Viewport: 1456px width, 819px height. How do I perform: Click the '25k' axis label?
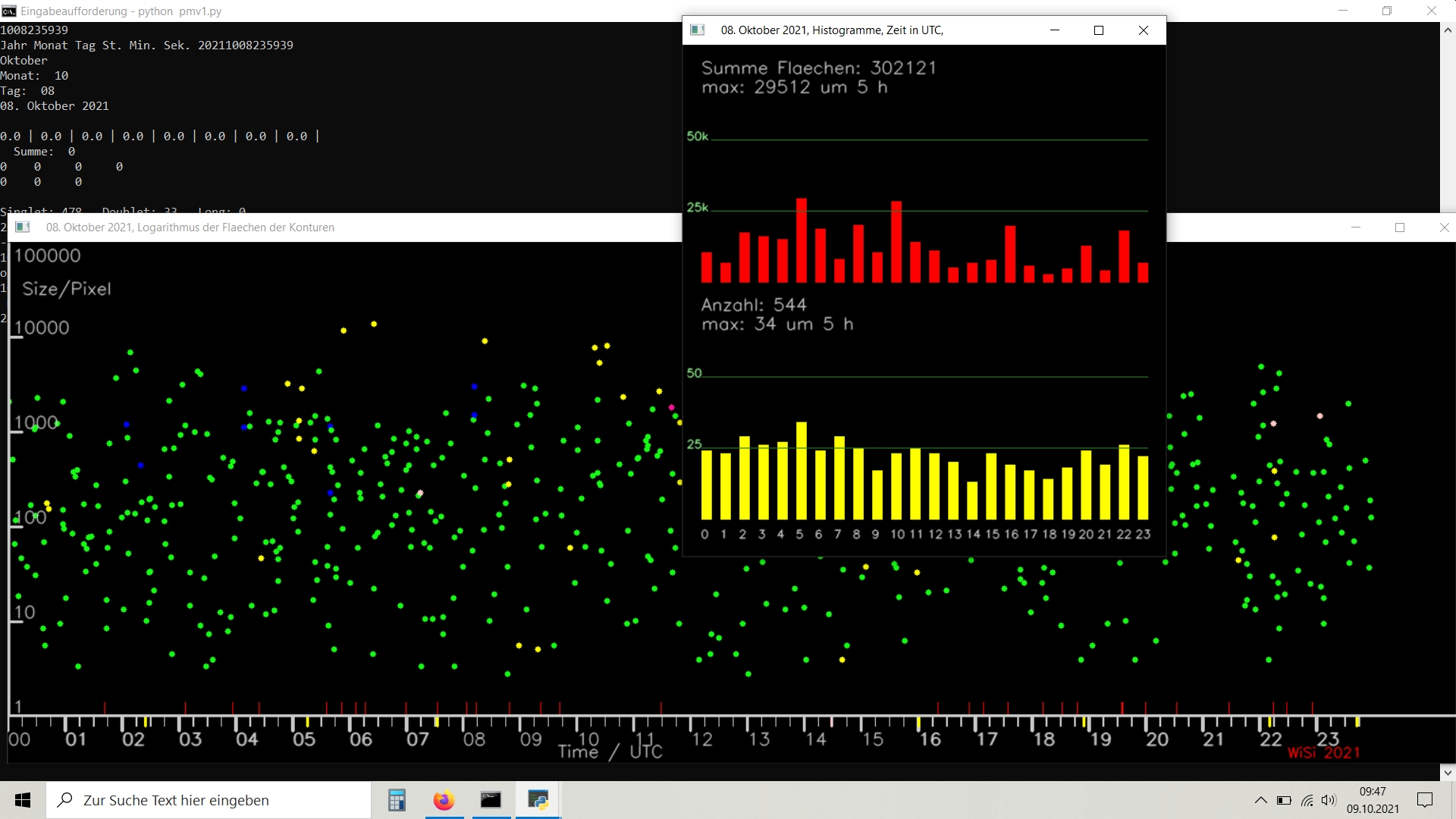click(x=698, y=208)
